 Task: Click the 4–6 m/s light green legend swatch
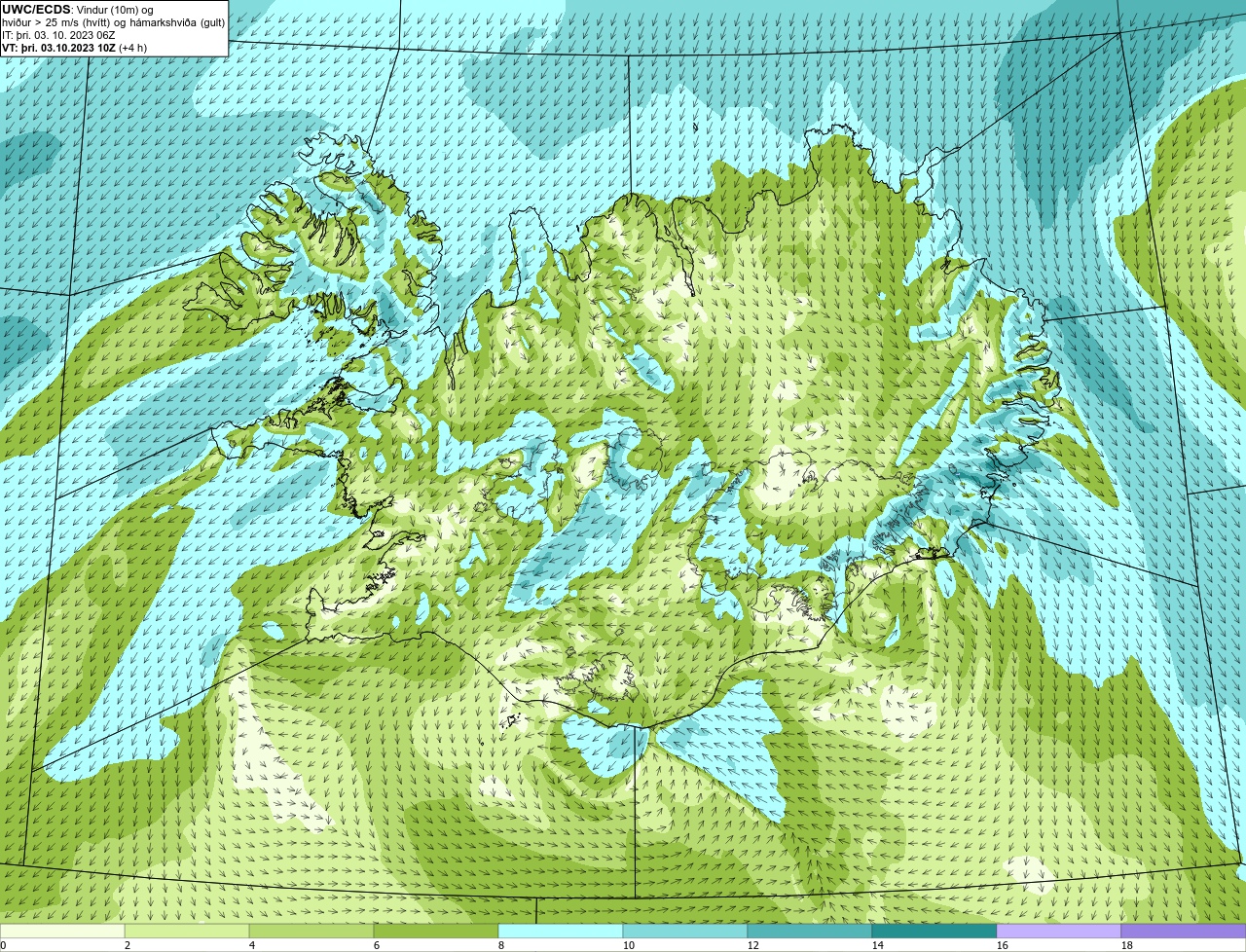point(311,932)
